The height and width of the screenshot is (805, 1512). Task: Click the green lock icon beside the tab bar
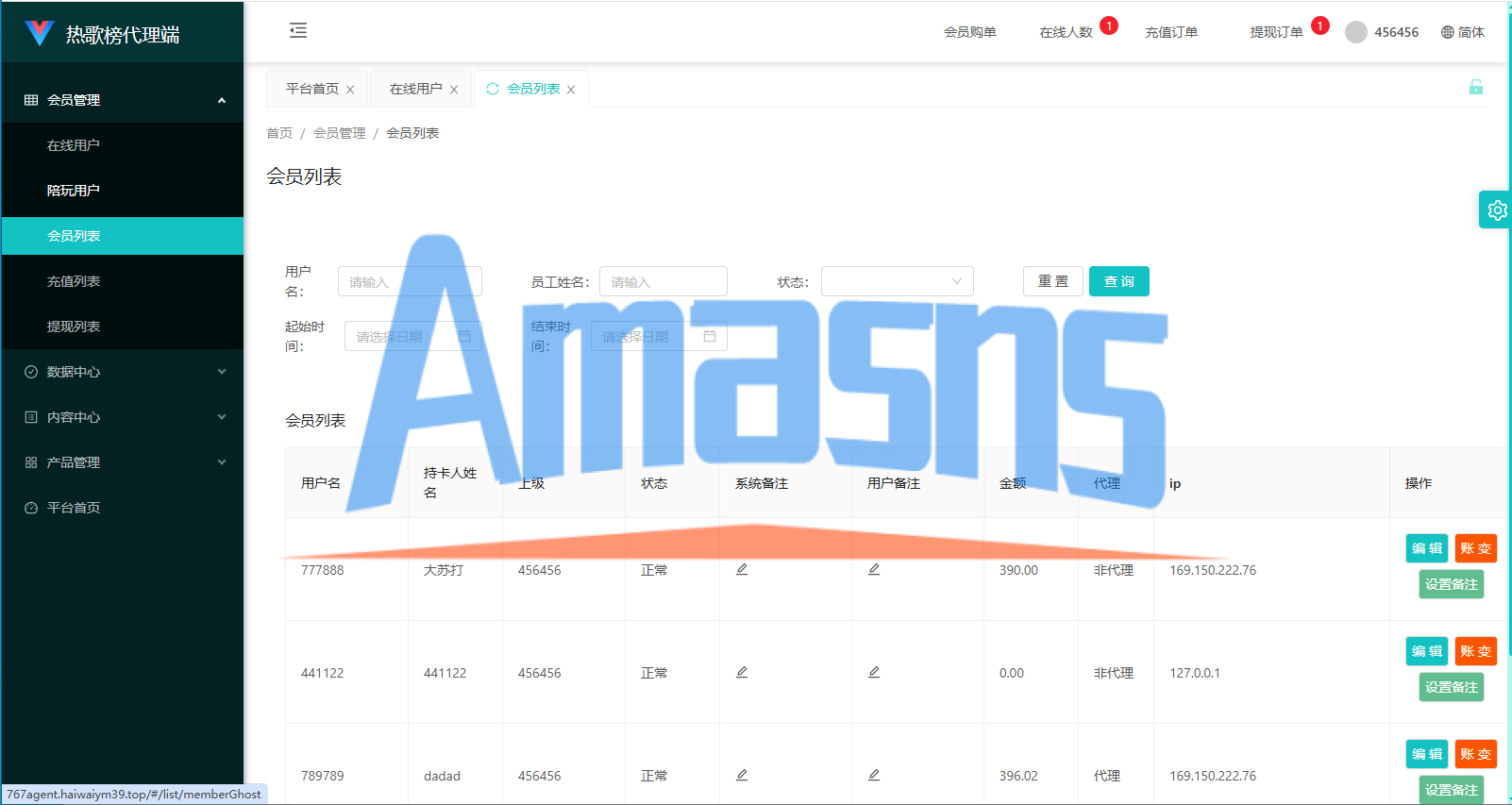click(1476, 88)
